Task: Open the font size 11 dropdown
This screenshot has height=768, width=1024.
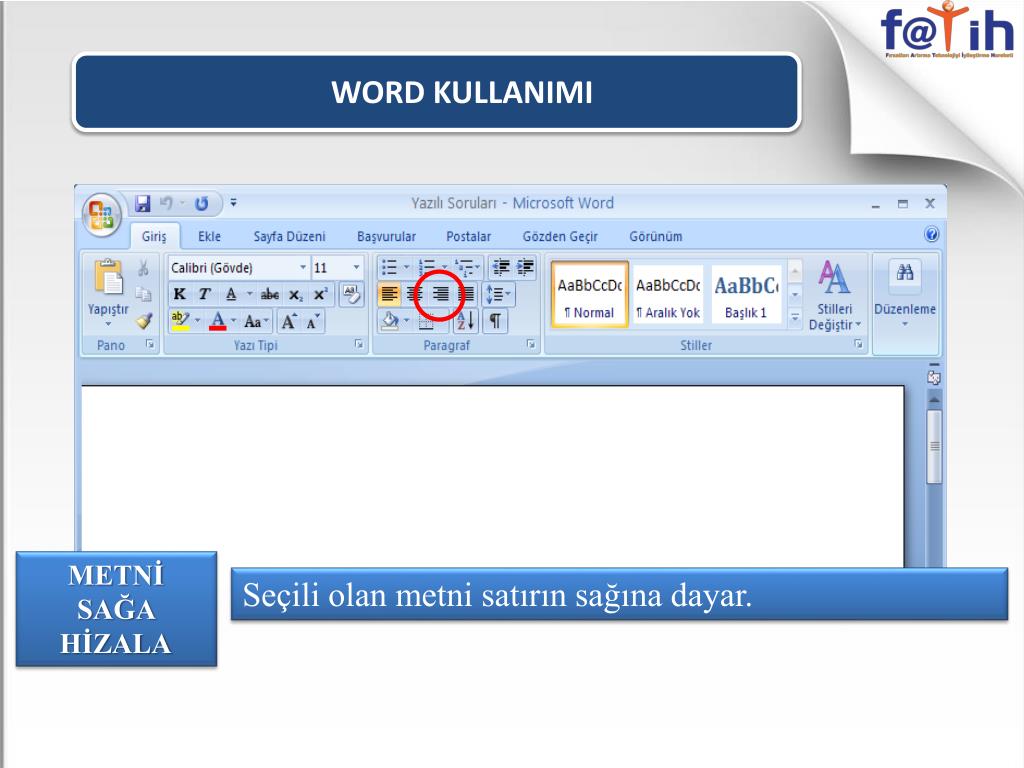Action: (x=357, y=268)
